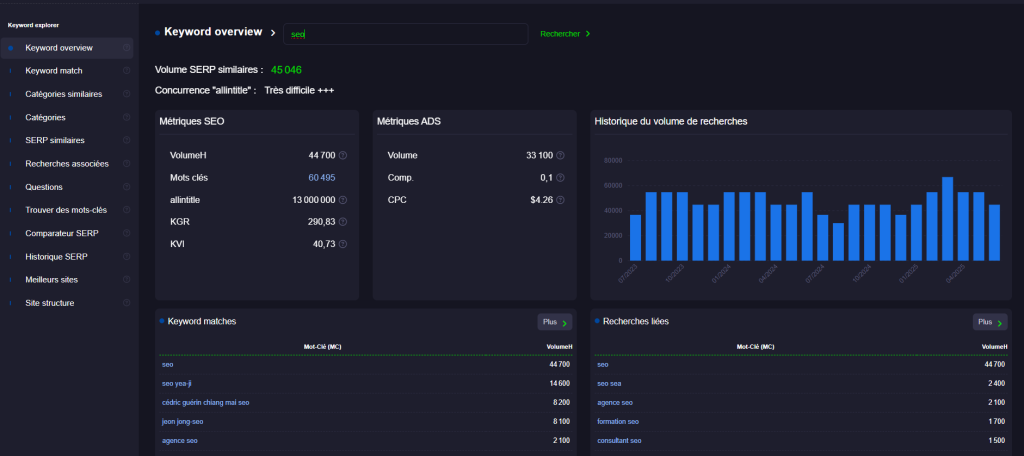Expand Recherches liées with Plus button

pos(989,322)
